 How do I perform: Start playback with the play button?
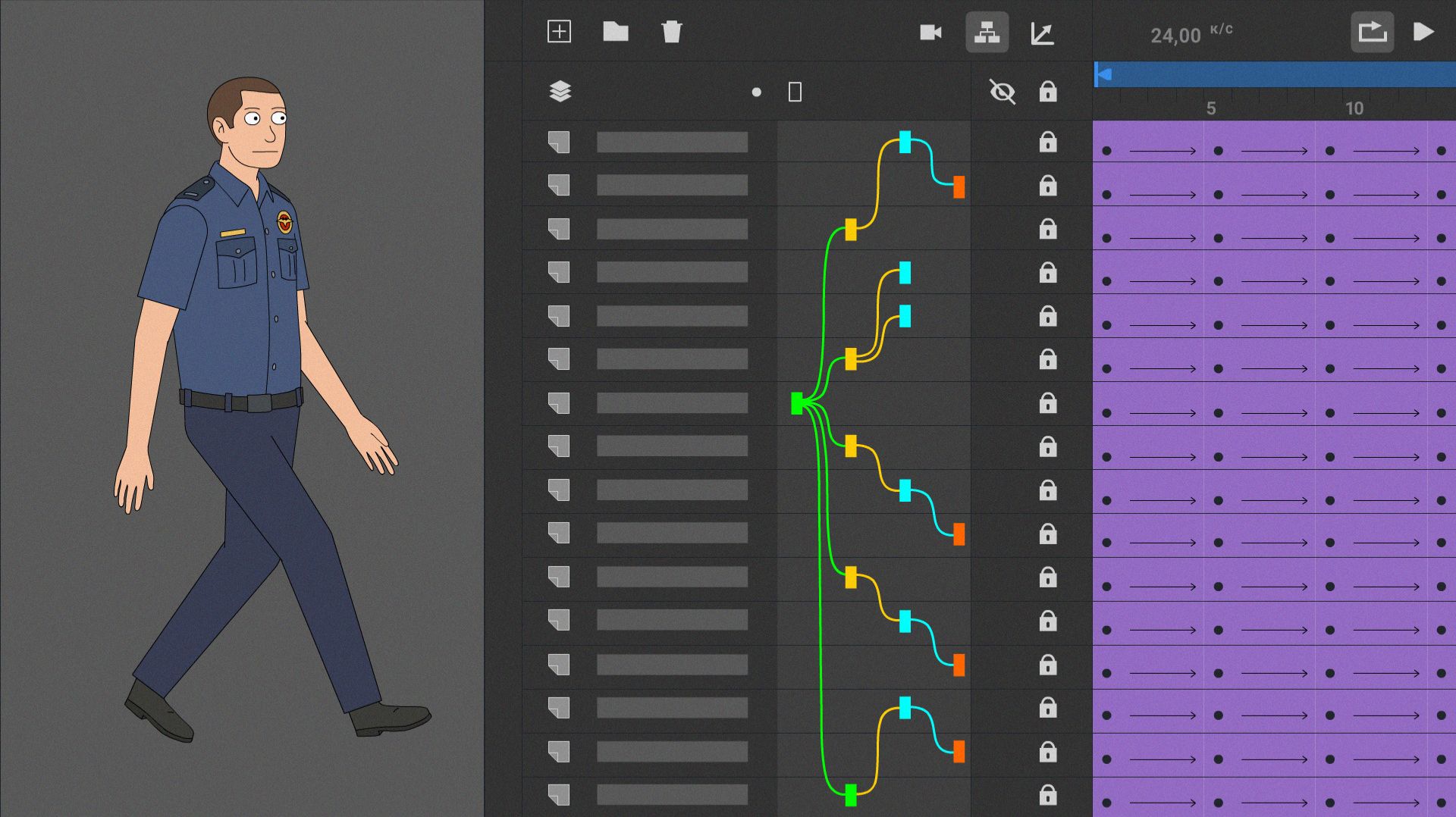[x=1423, y=32]
